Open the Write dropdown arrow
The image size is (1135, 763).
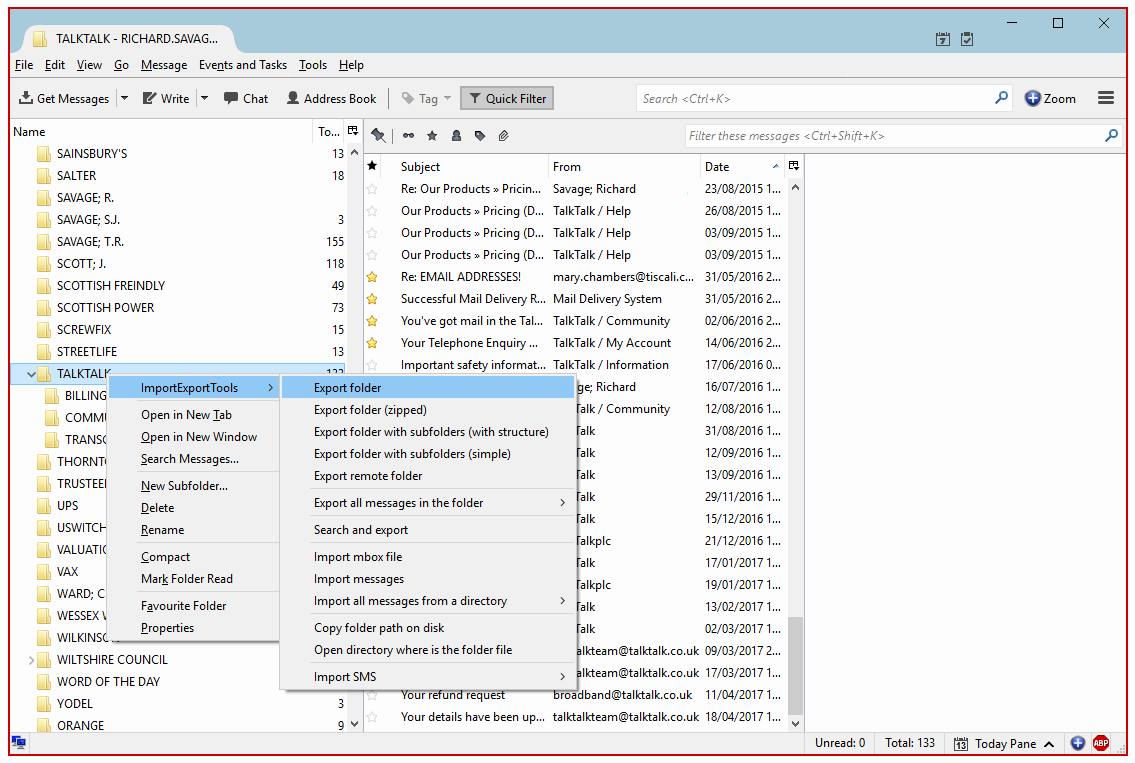205,98
